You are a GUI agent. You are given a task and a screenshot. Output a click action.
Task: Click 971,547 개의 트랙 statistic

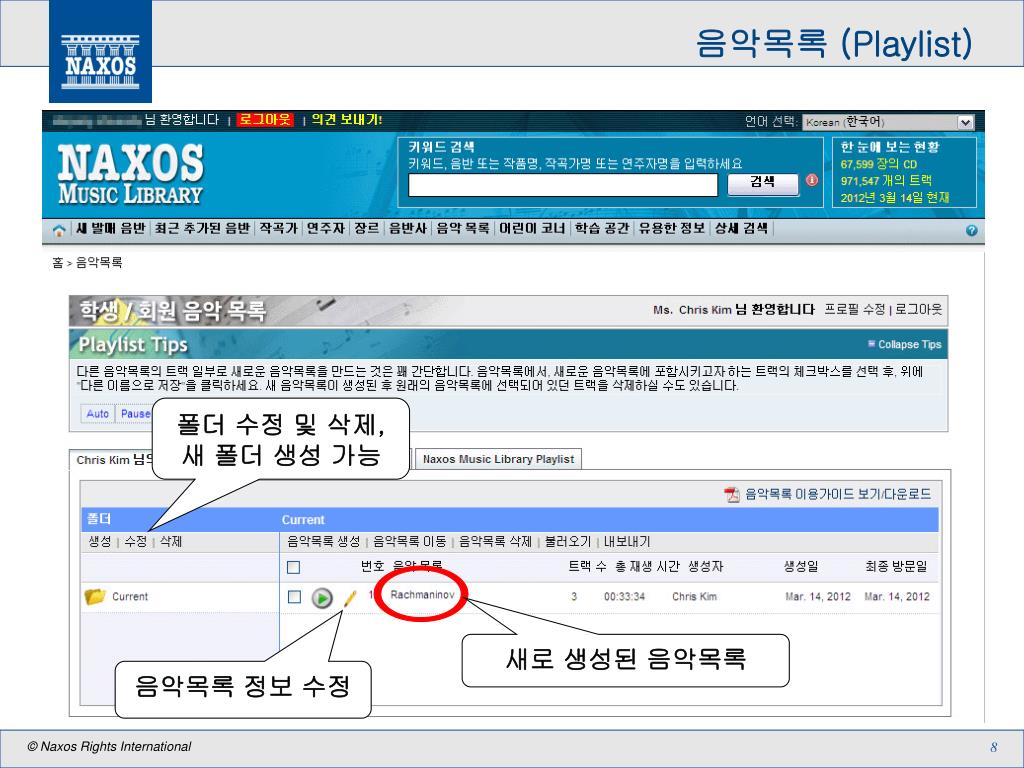[x=886, y=181]
